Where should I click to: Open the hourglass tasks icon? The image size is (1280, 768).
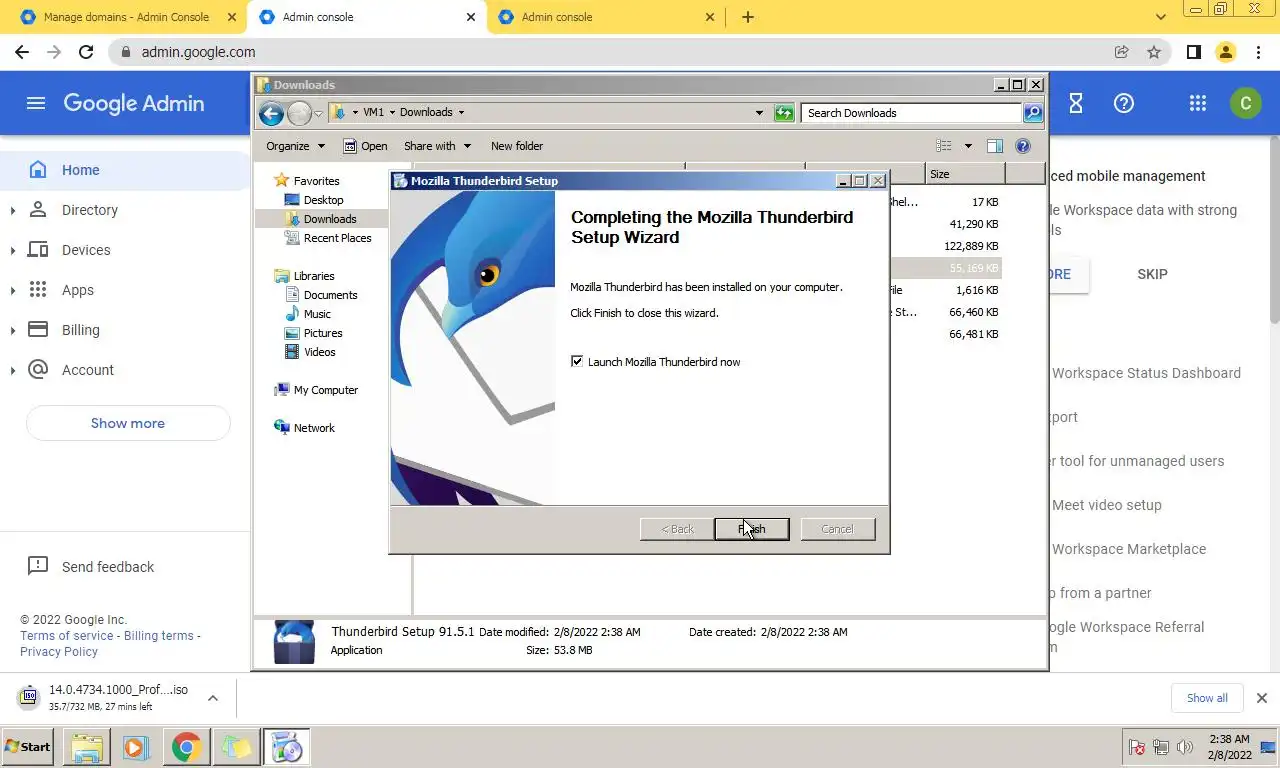point(1076,103)
